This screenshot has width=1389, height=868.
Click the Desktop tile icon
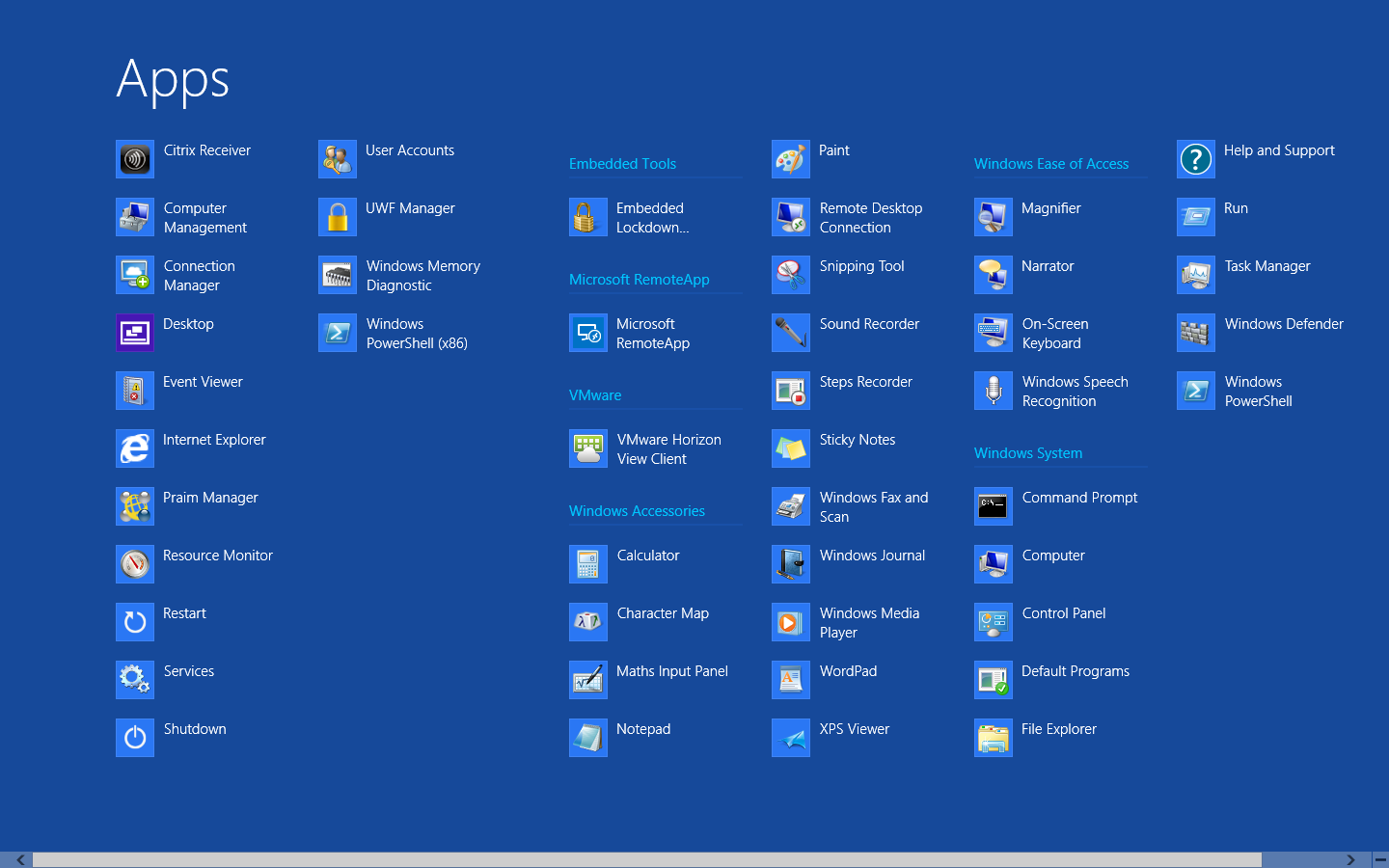(135, 333)
